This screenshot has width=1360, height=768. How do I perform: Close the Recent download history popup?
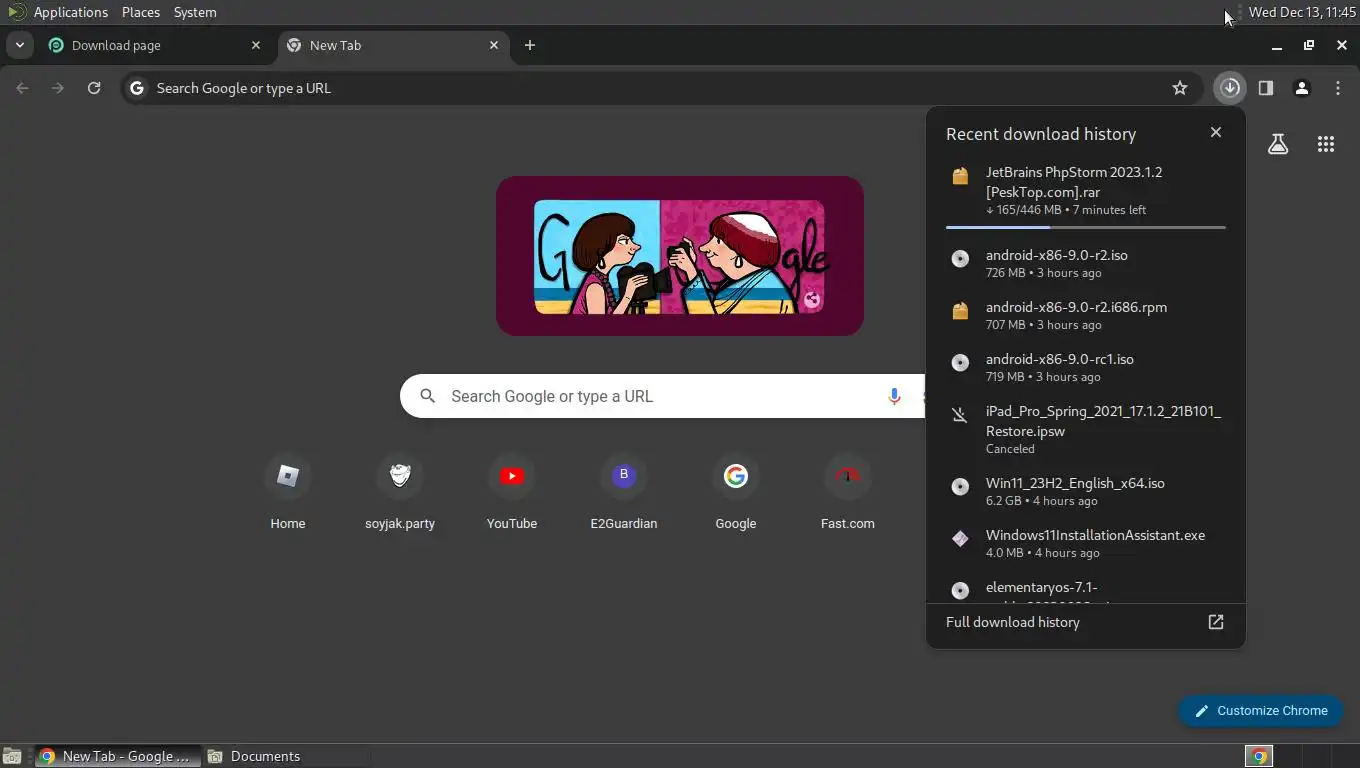coord(1216,132)
